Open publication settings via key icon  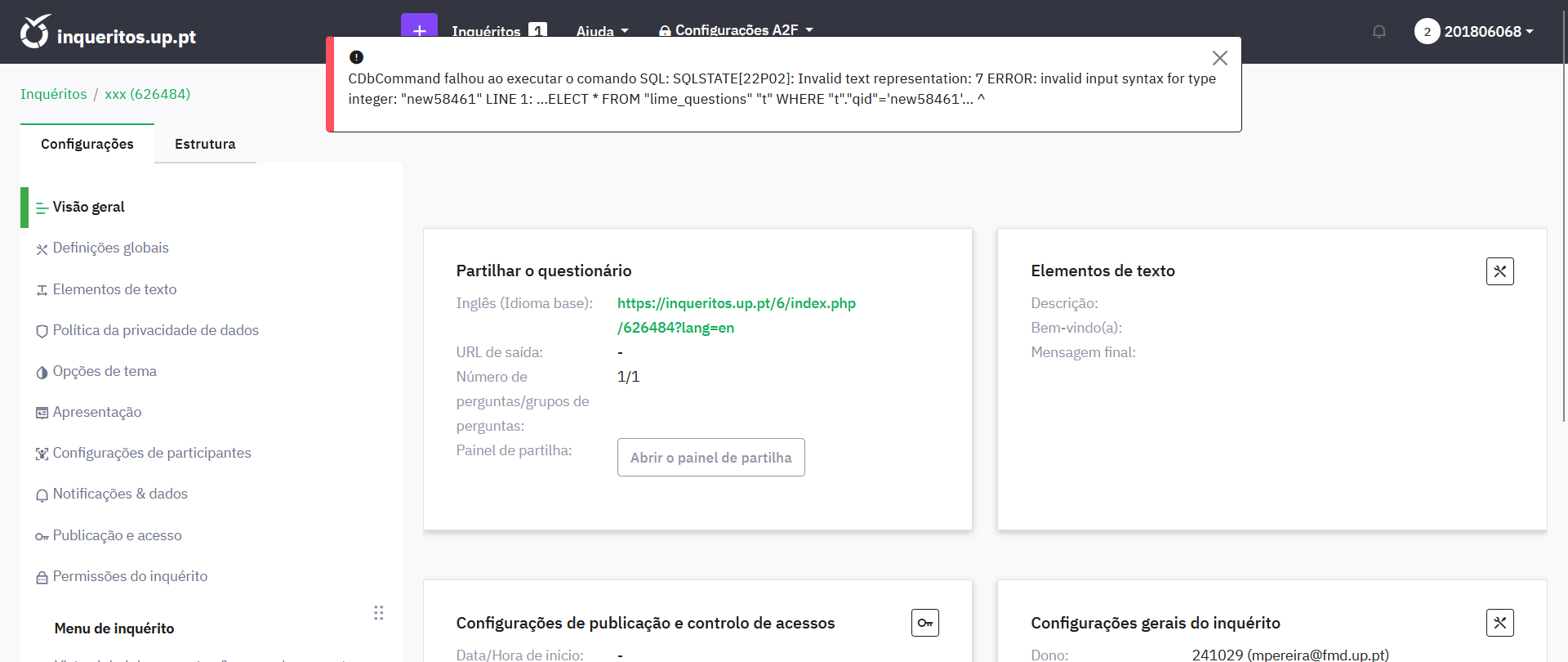coord(924,623)
